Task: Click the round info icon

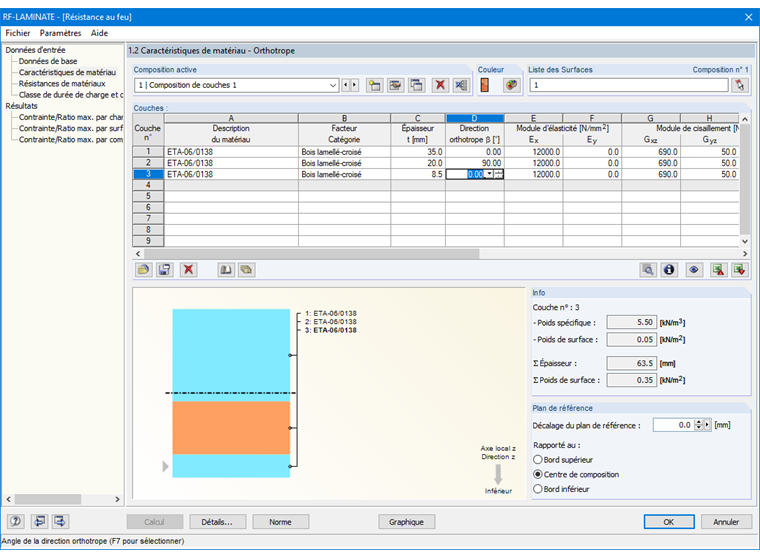Action: [x=669, y=270]
